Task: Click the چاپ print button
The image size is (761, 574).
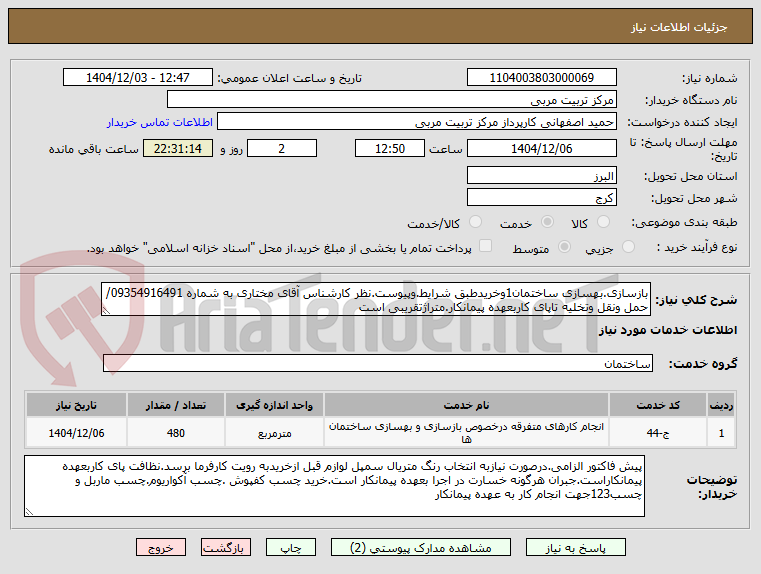Action: click(291, 547)
